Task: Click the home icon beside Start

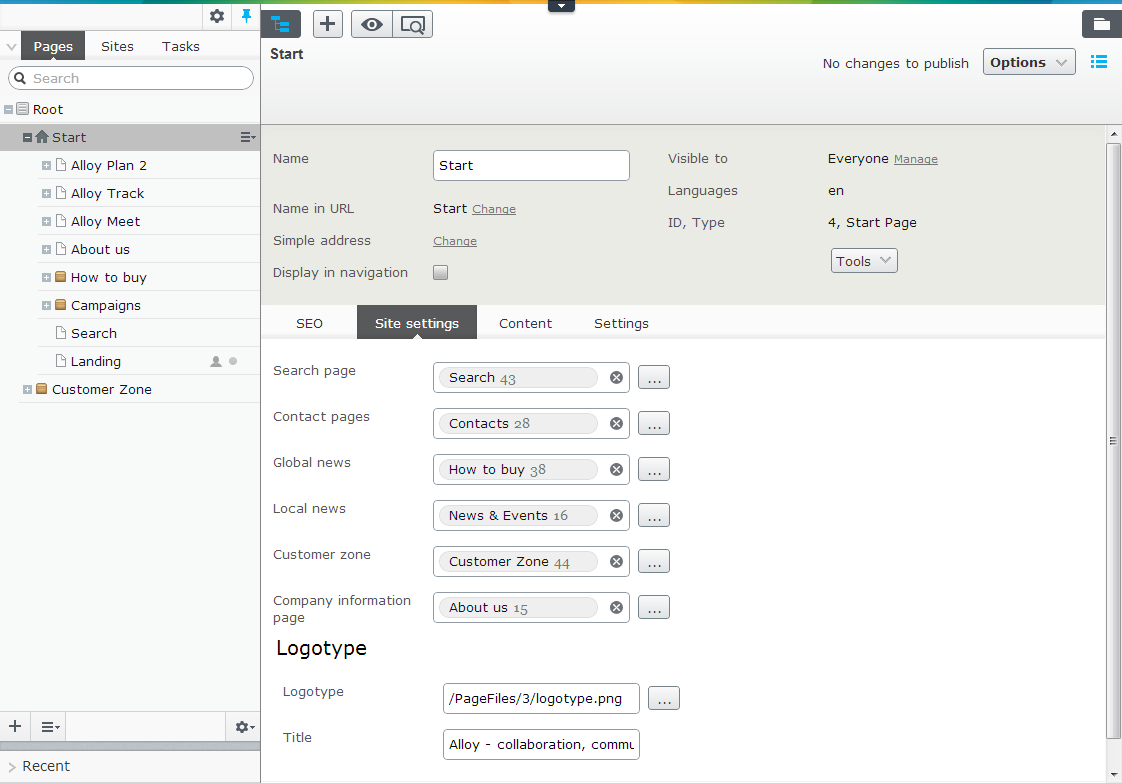Action: click(42, 137)
